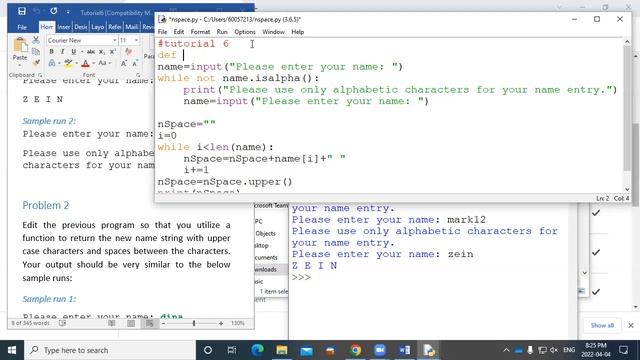Switch Word to Web Layout view
The image size is (640, 360).
(150, 323)
